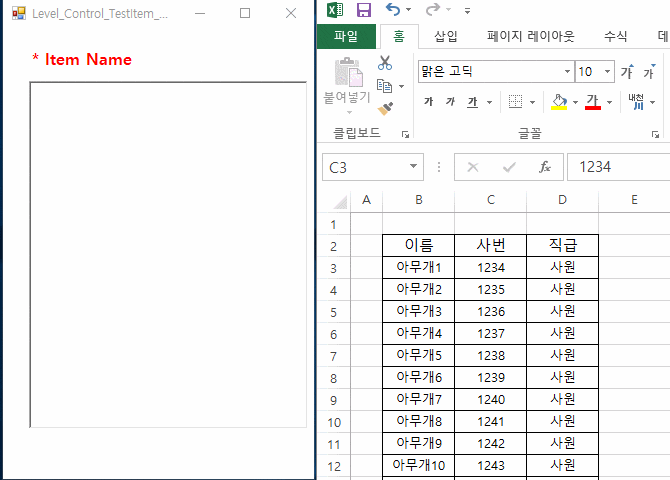The height and width of the screenshot is (480, 670).
Task: Click the insert function fx icon
Action: [545, 167]
